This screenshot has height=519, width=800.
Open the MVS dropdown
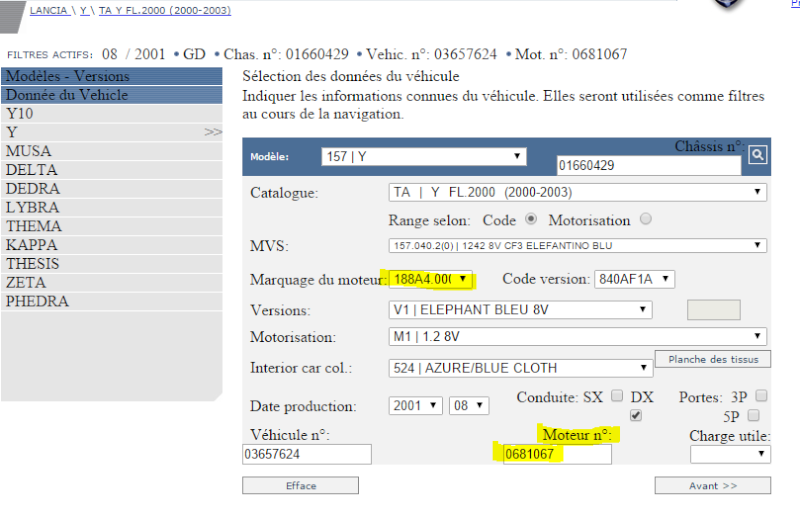[578, 245]
